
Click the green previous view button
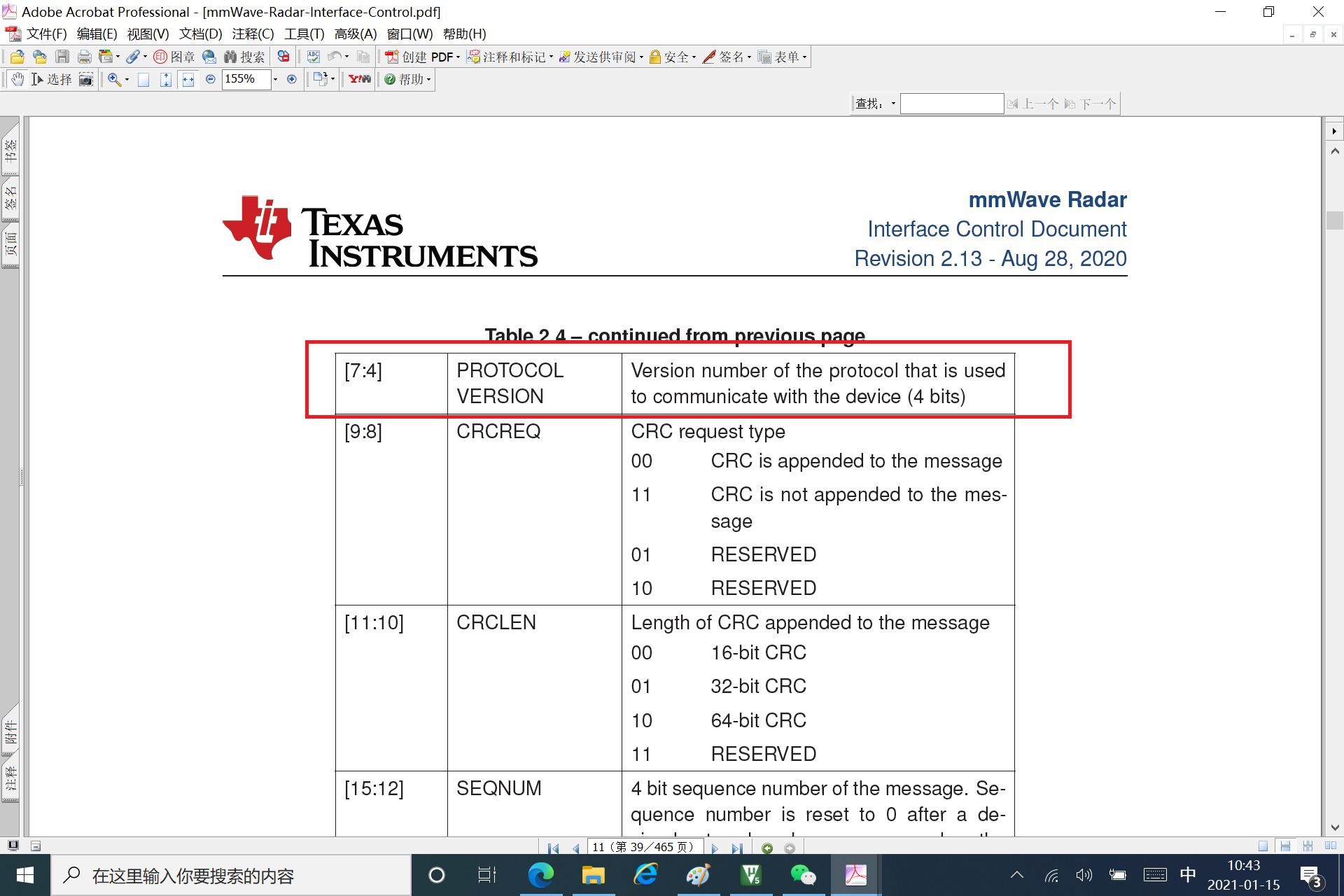click(767, 848)
